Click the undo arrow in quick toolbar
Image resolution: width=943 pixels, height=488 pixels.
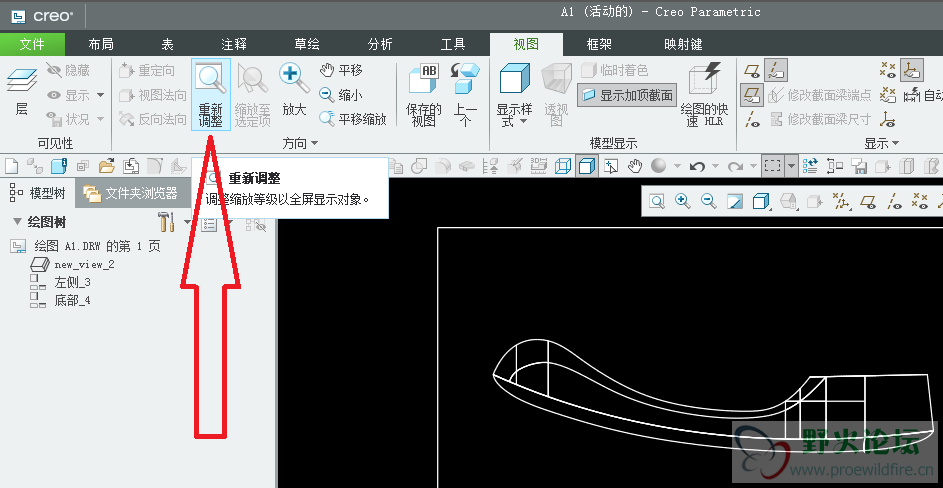[697, 166]
